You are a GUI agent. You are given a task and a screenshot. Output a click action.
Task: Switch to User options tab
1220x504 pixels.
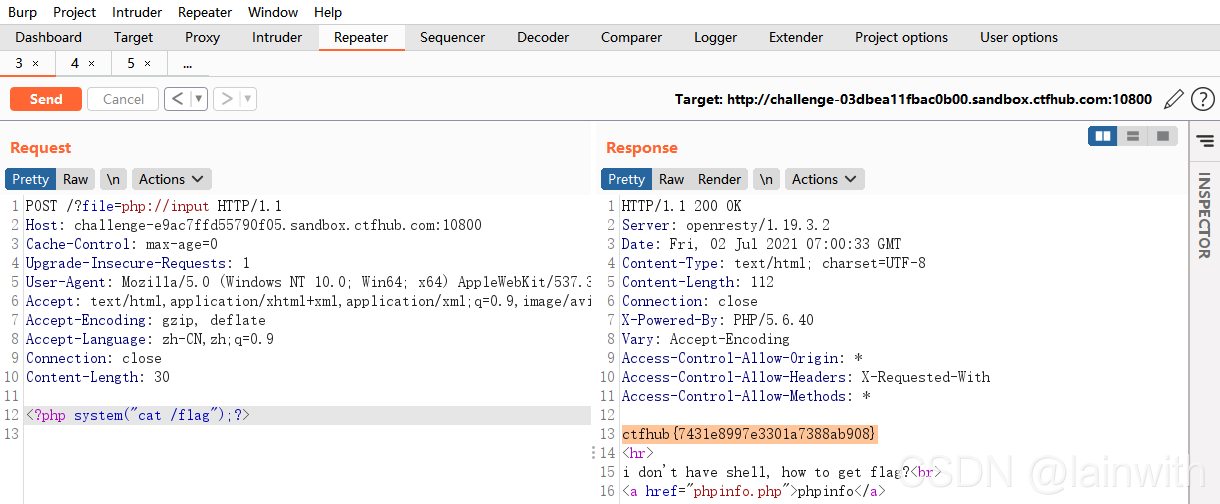tap(1019, 37)
